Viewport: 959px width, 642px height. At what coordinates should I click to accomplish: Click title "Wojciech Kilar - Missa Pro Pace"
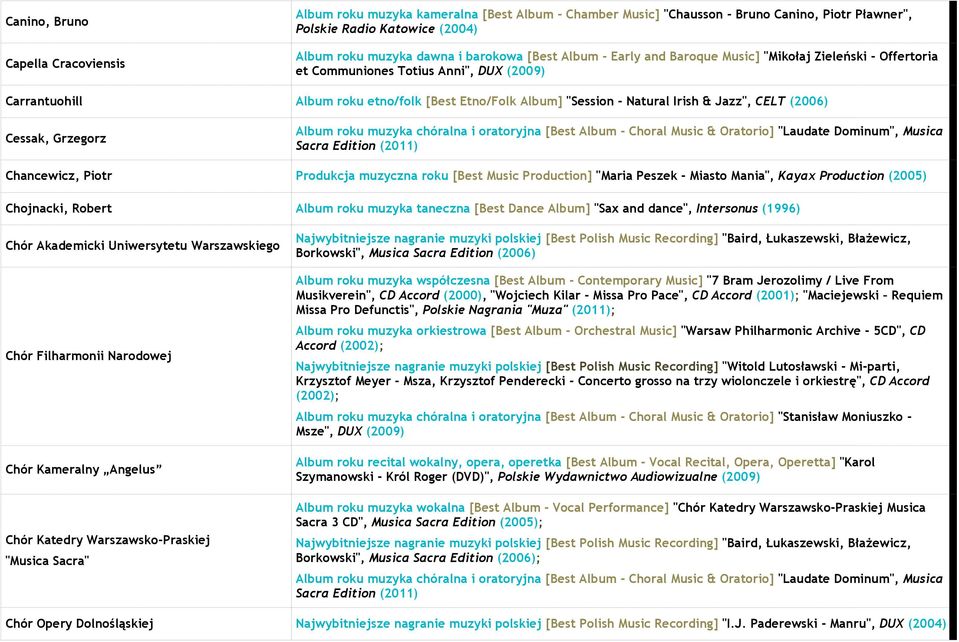tap(587, 295)
